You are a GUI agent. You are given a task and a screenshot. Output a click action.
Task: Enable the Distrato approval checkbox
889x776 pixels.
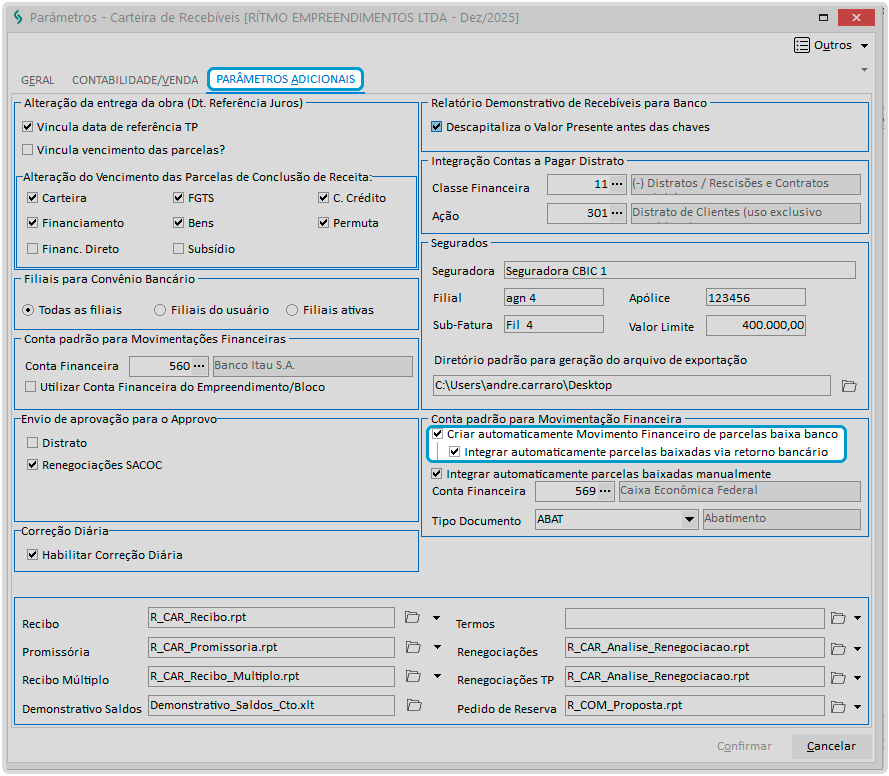click(x=33, y=443)
